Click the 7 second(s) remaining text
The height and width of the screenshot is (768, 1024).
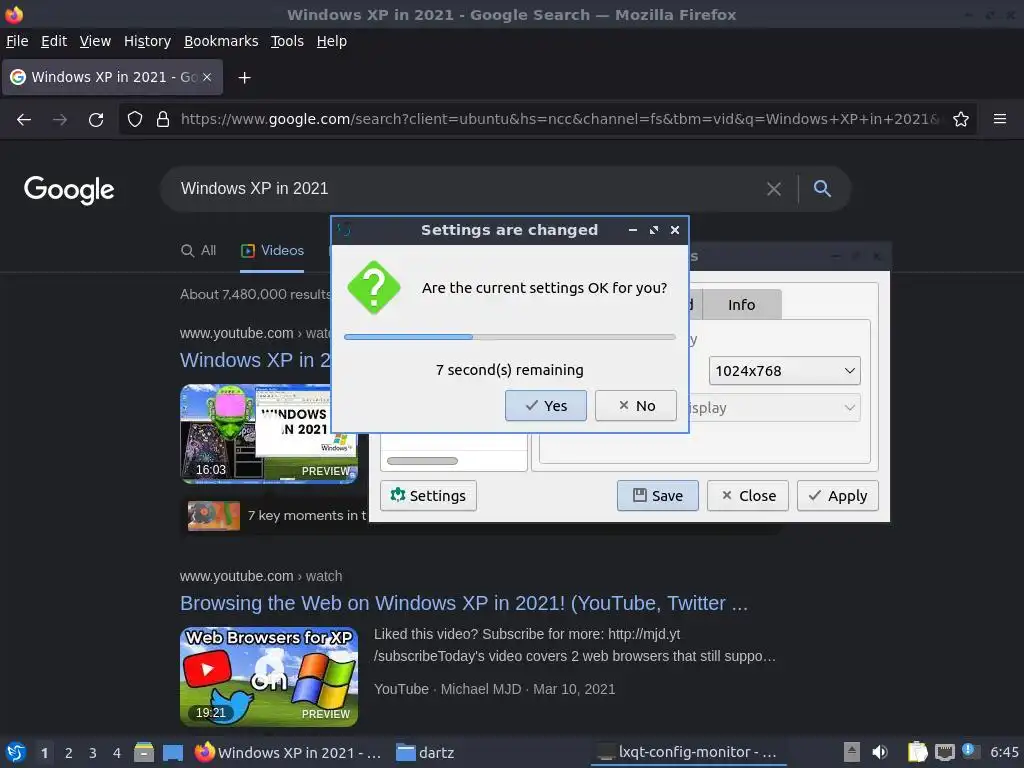(509, 370)
